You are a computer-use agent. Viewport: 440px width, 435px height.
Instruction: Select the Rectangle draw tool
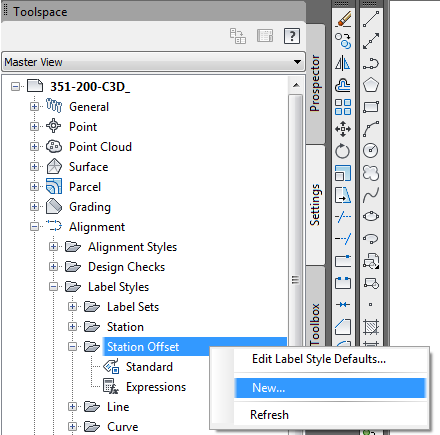371,107
